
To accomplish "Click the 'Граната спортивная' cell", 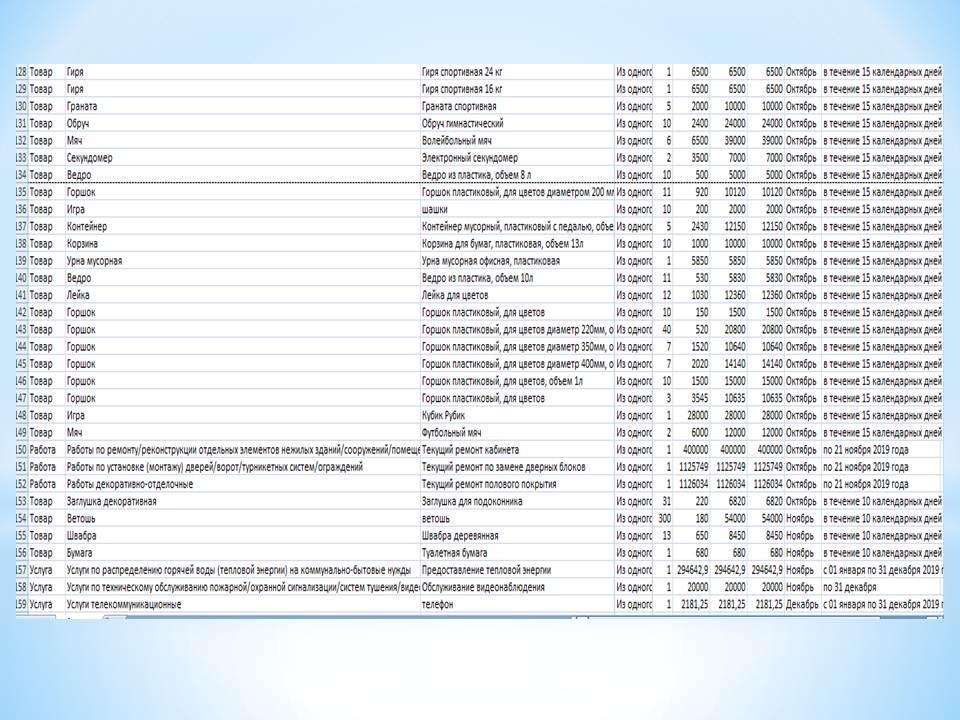I will (x=517, y=106).
